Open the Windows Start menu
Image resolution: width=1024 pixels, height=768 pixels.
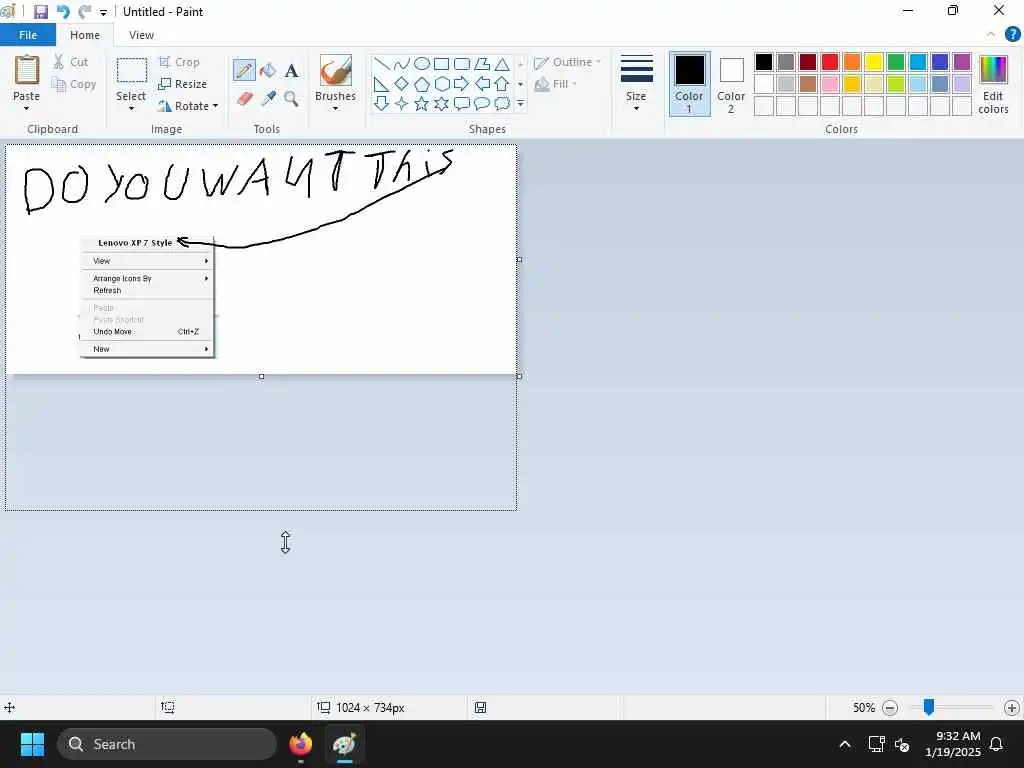(x=32, y=744)
